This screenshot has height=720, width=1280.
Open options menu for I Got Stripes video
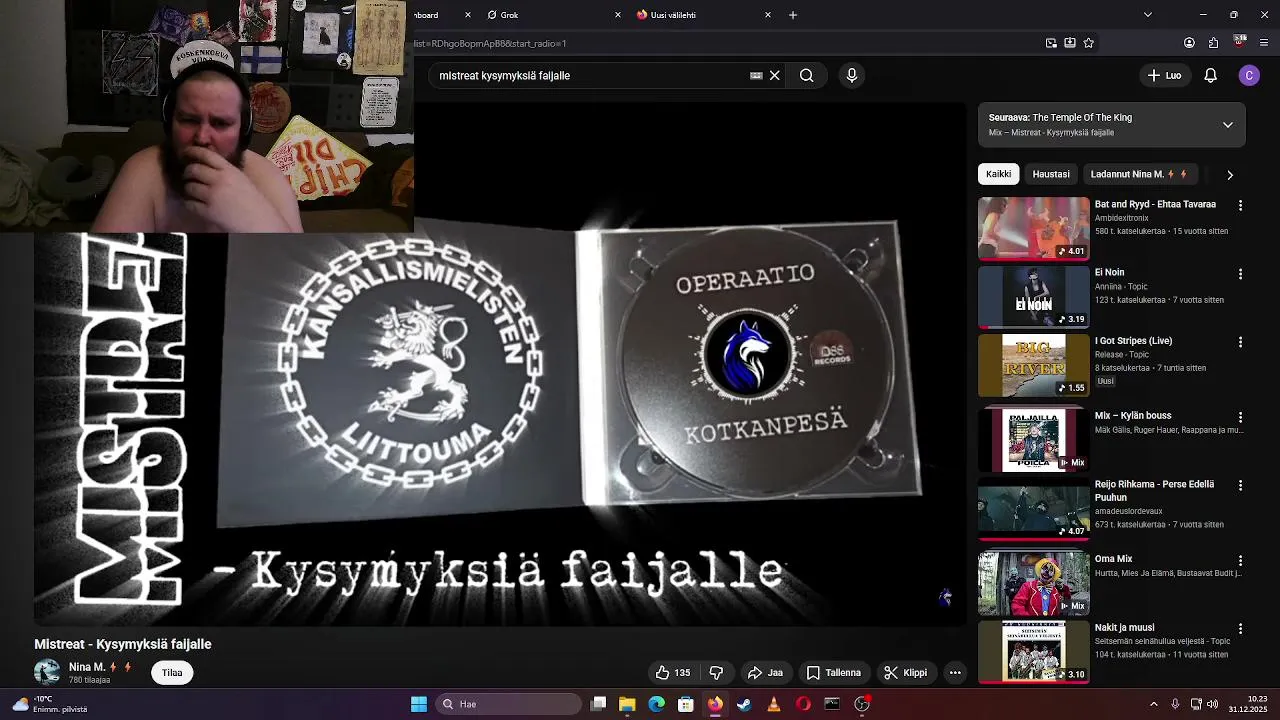click(1240, 342)
